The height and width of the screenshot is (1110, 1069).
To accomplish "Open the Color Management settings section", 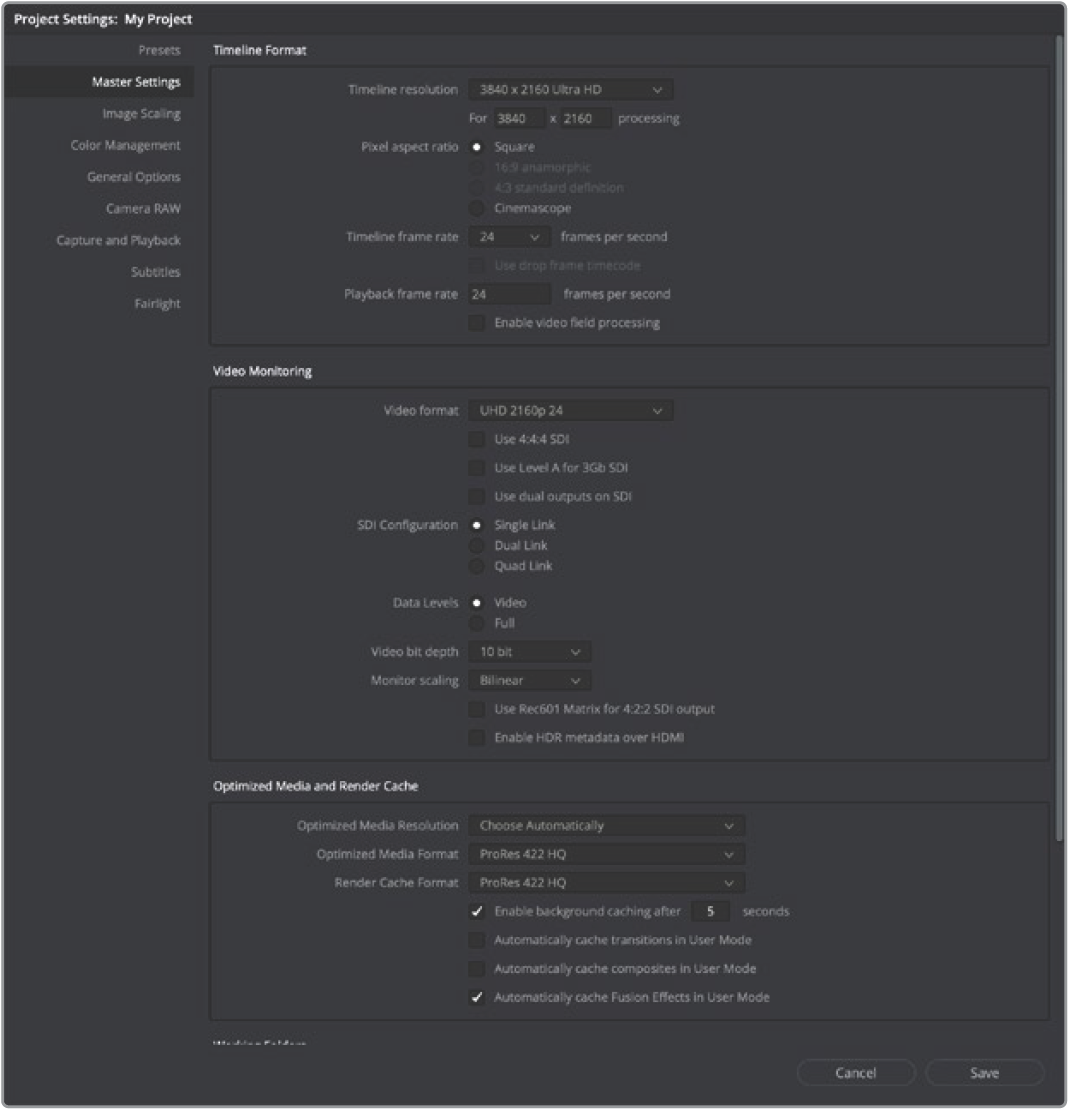I will click(125, 146).
